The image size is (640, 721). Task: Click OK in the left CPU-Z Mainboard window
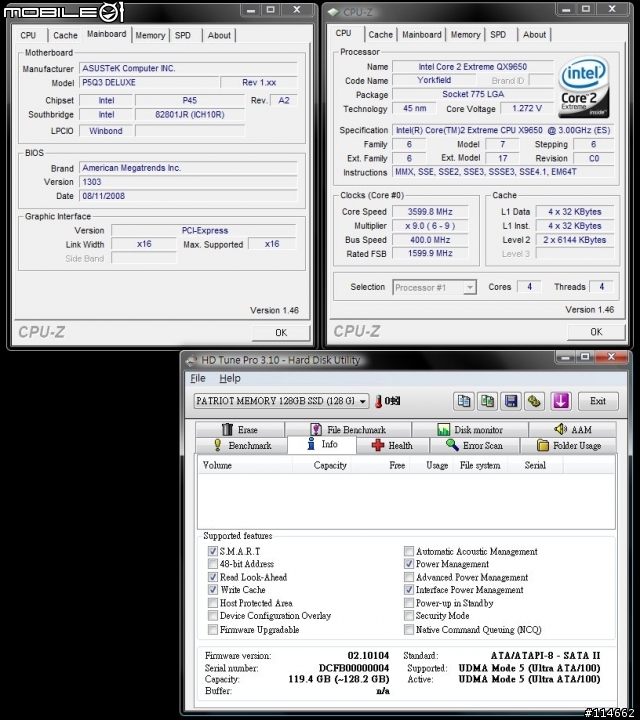coord(281,332)
